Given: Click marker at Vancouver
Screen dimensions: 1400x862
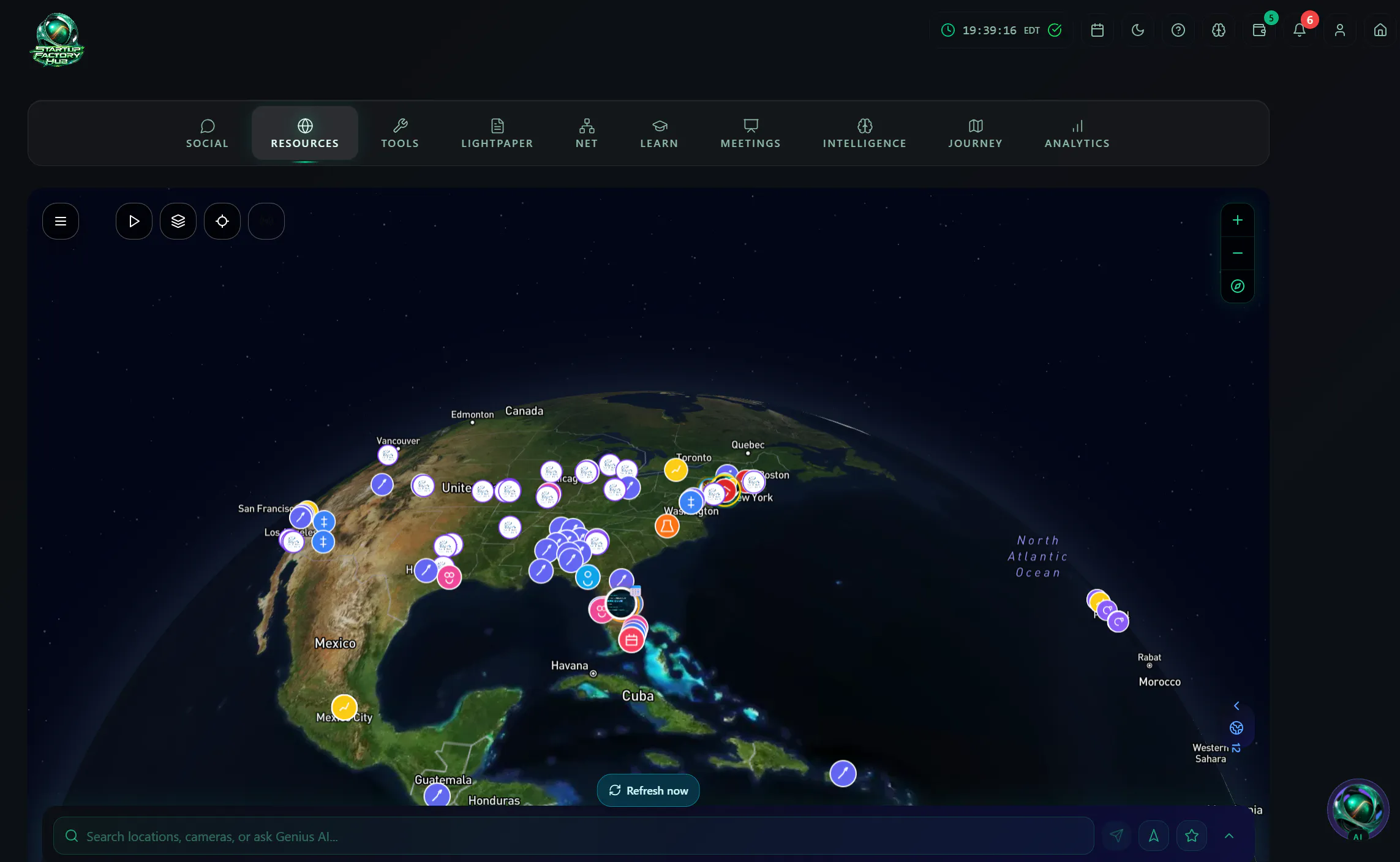Looking at the screenshot, I should coord(388,455).
